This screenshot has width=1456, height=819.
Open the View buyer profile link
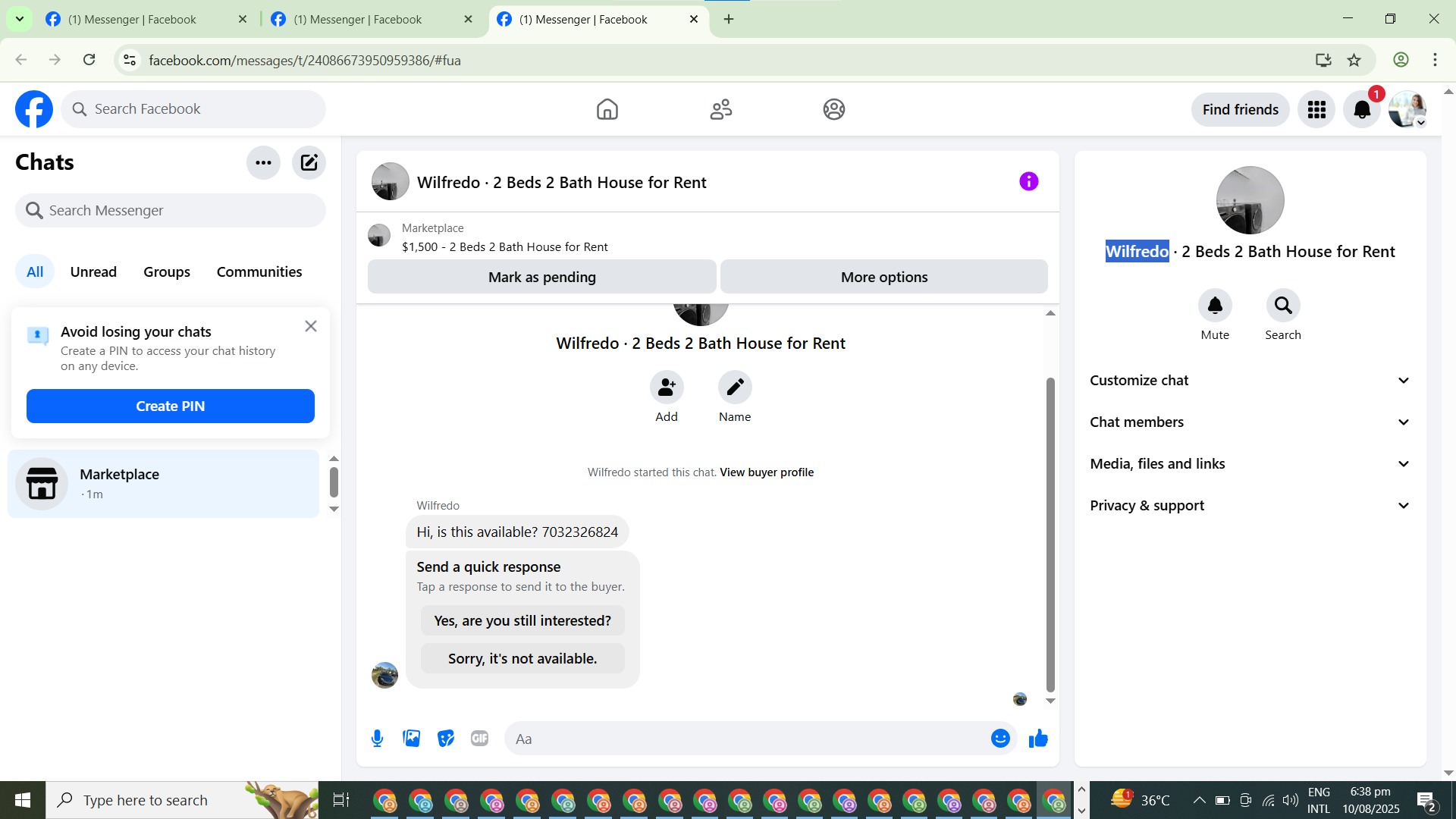coord(766,472)
